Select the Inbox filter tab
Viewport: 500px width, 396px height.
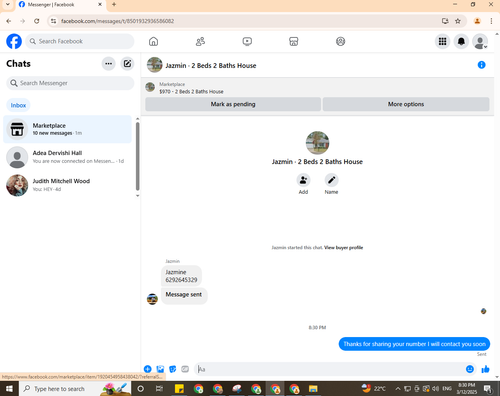(x=18, y=105)
